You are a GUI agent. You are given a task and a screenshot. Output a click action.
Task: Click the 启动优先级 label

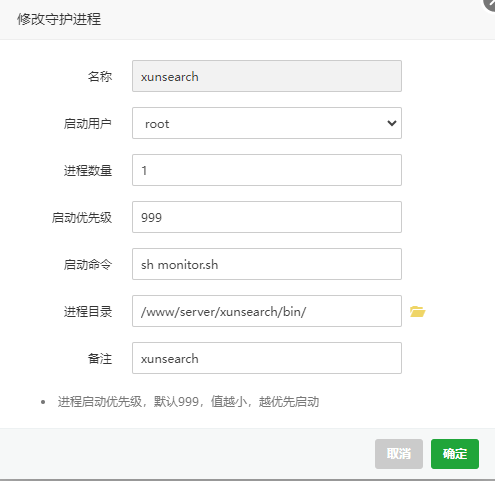[82, 217]
